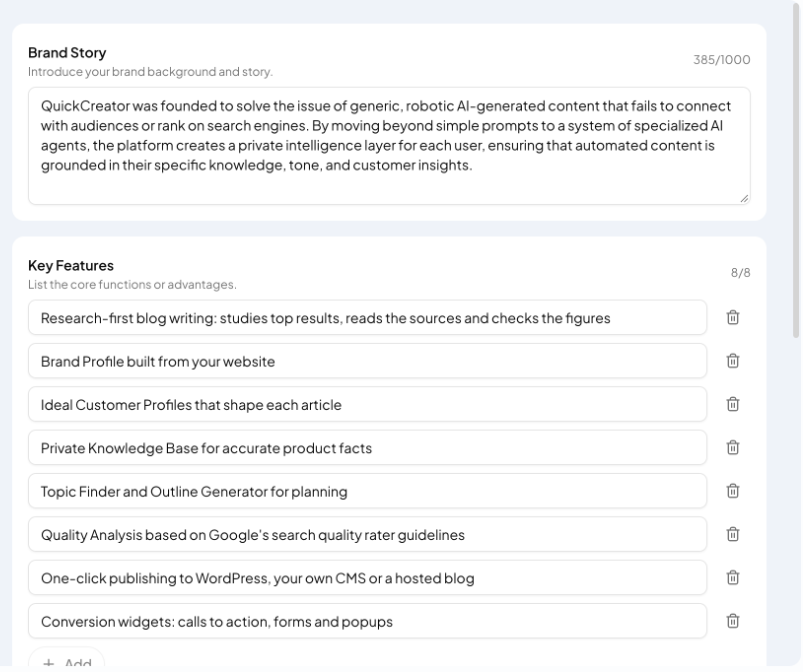Edit the Private Knowledge Base field
This screenshot has height=672, width=803.
click(368, 448)
